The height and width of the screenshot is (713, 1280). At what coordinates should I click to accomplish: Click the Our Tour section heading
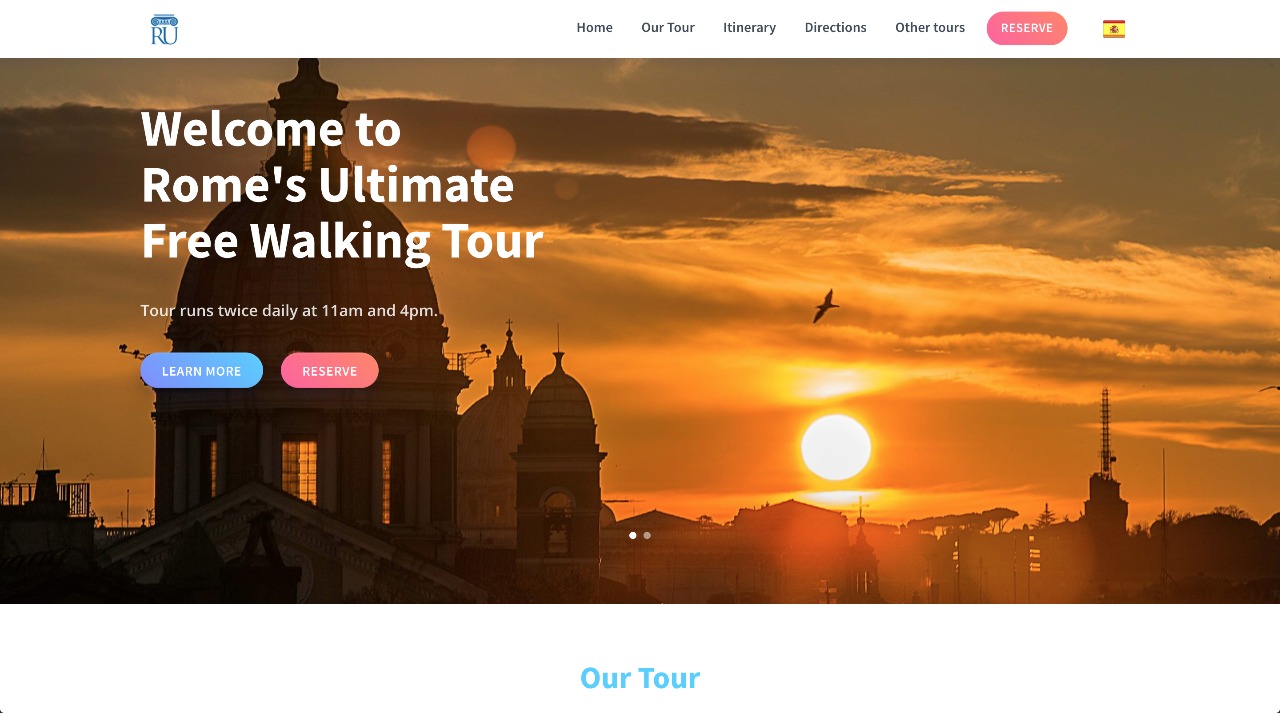(x=640, y=677)
